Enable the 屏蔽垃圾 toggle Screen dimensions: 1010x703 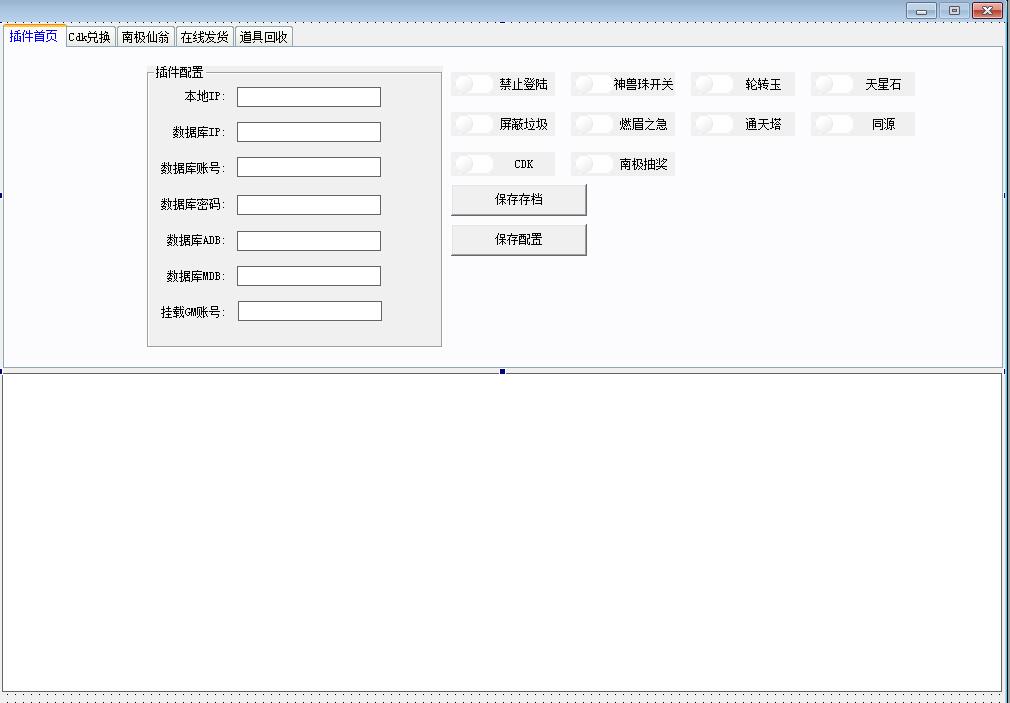click(x=474, y=124)
